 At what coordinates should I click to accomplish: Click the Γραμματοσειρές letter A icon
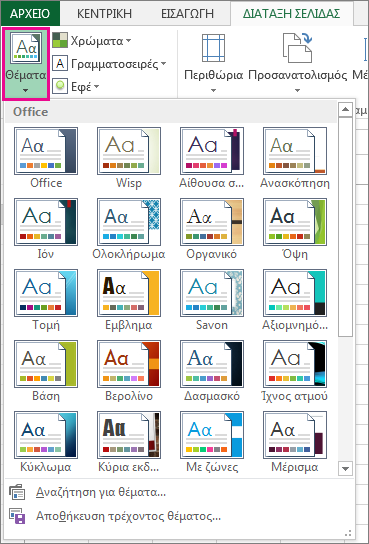point(60,63)
